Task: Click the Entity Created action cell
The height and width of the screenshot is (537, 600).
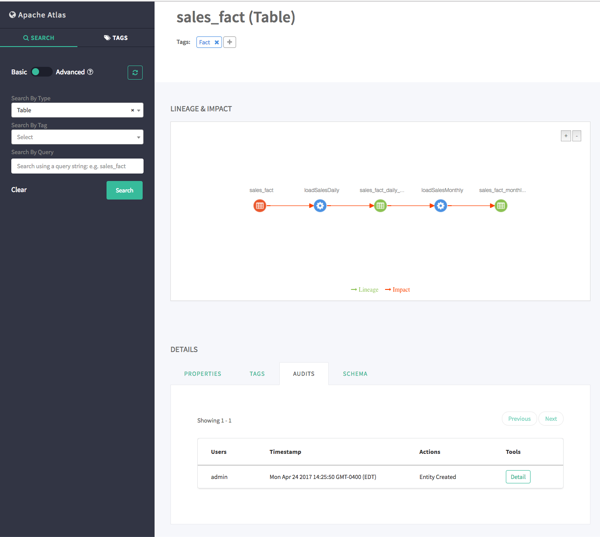Action: (438, 477)
